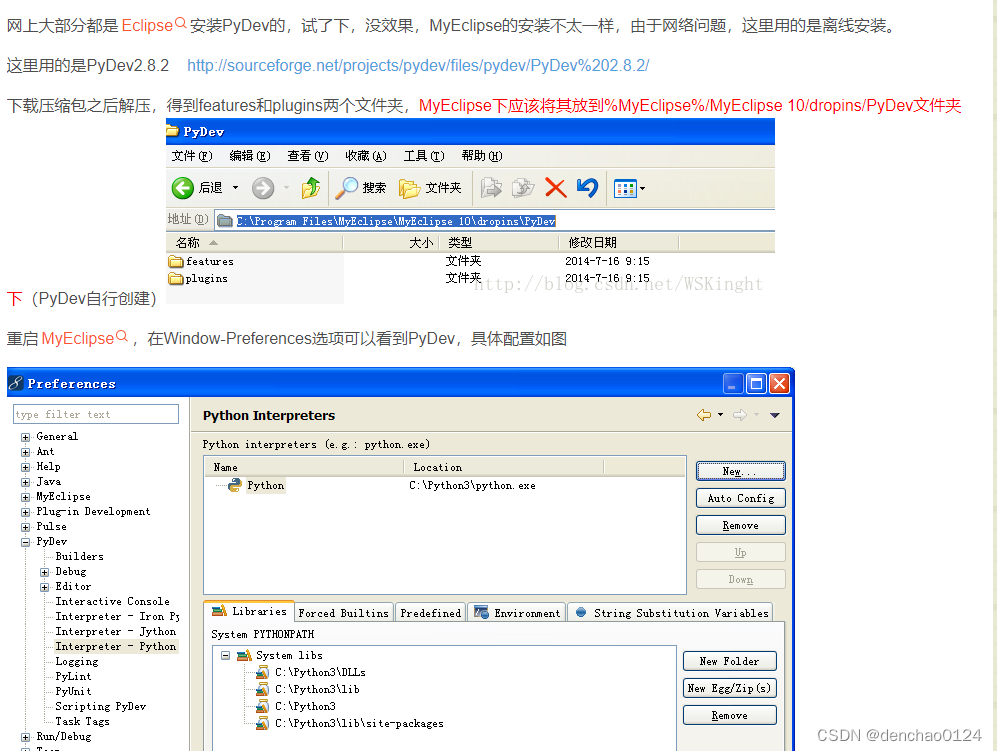Click the Search magnifier icon 搜索
The image size is (997, 751).
347,188
